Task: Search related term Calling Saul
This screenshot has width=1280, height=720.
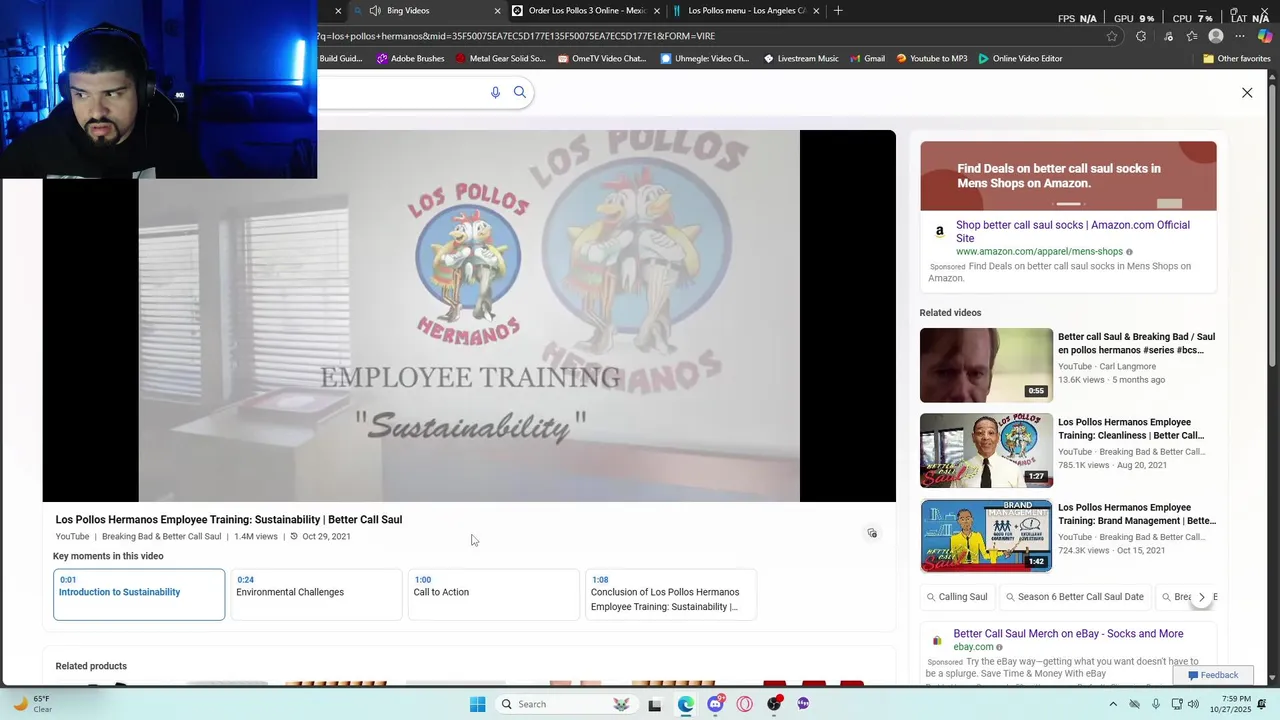Action: (956, 597)
